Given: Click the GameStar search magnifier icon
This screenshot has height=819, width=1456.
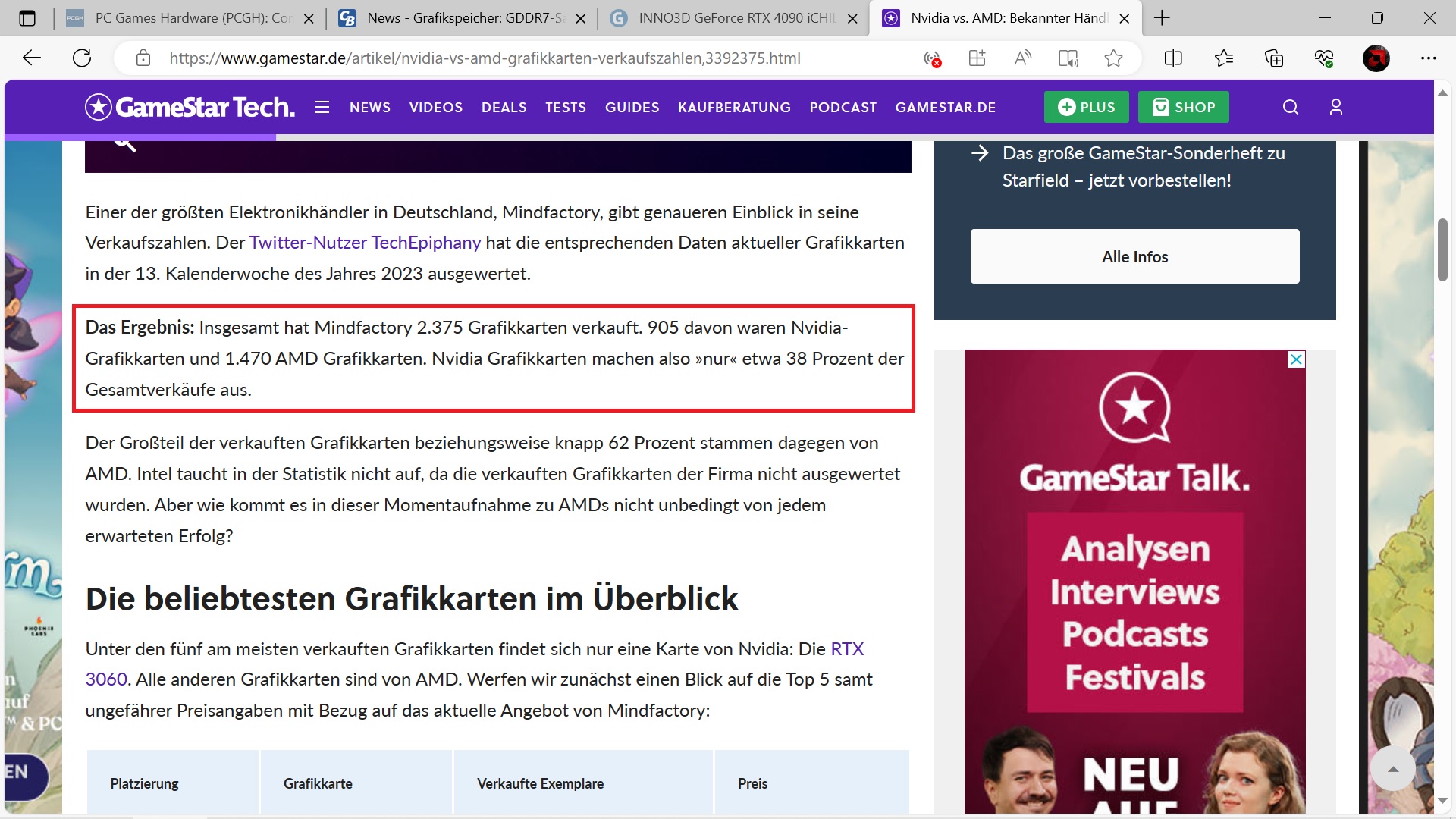Looking at the screenshot, I should click(1290, 107).
